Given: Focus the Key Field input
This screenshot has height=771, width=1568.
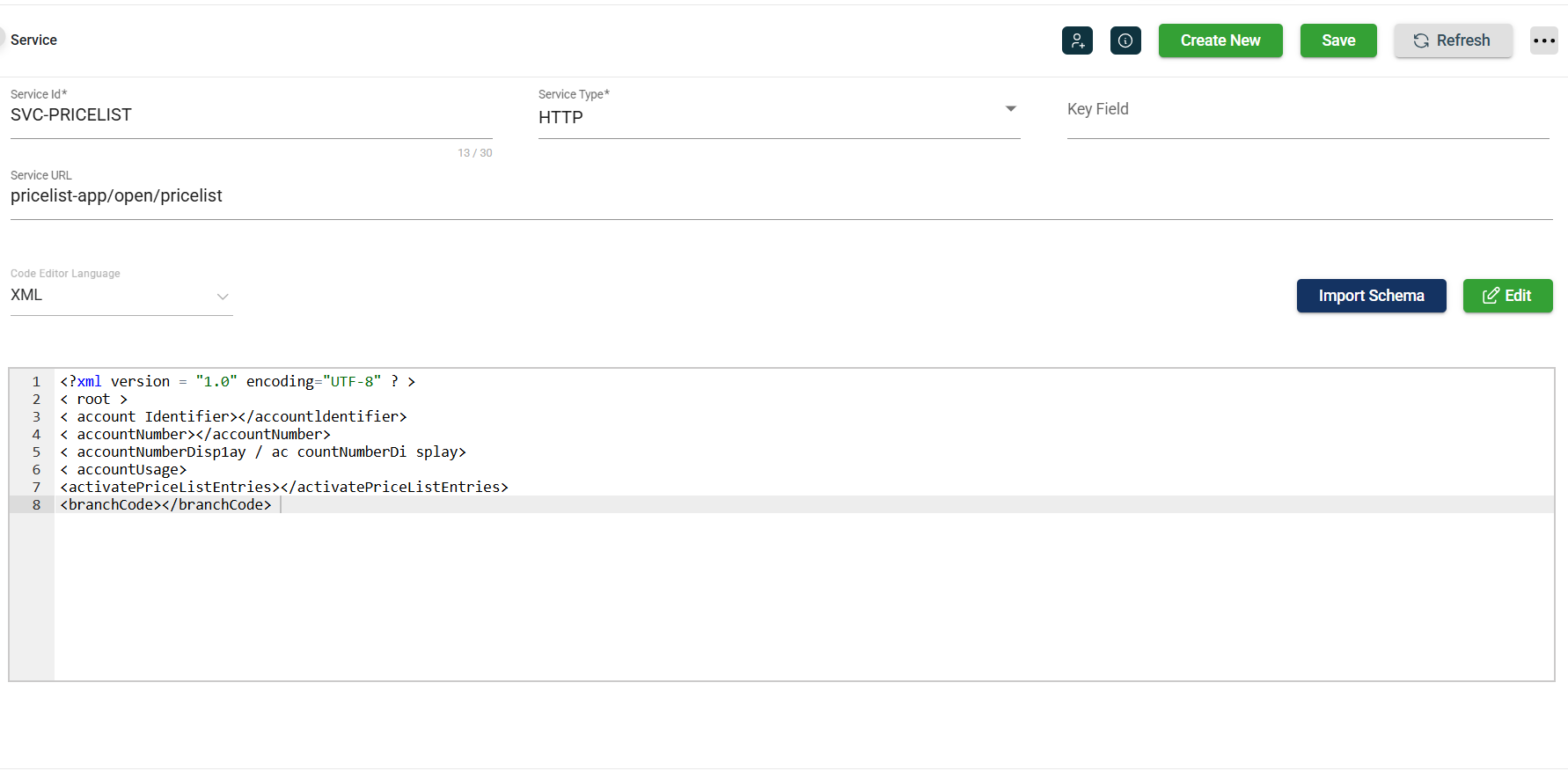Looking at the screenshot, I should 1307,110.
